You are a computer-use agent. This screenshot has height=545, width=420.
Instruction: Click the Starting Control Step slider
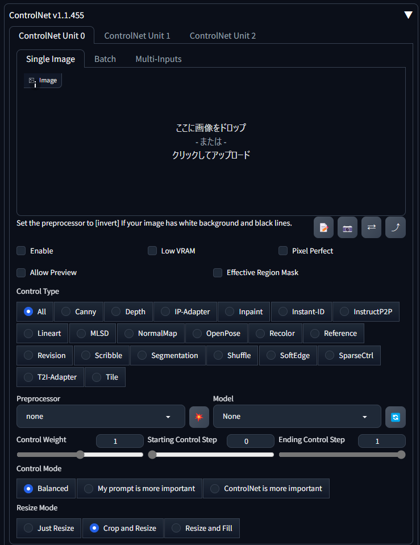[x=211, y=455]
